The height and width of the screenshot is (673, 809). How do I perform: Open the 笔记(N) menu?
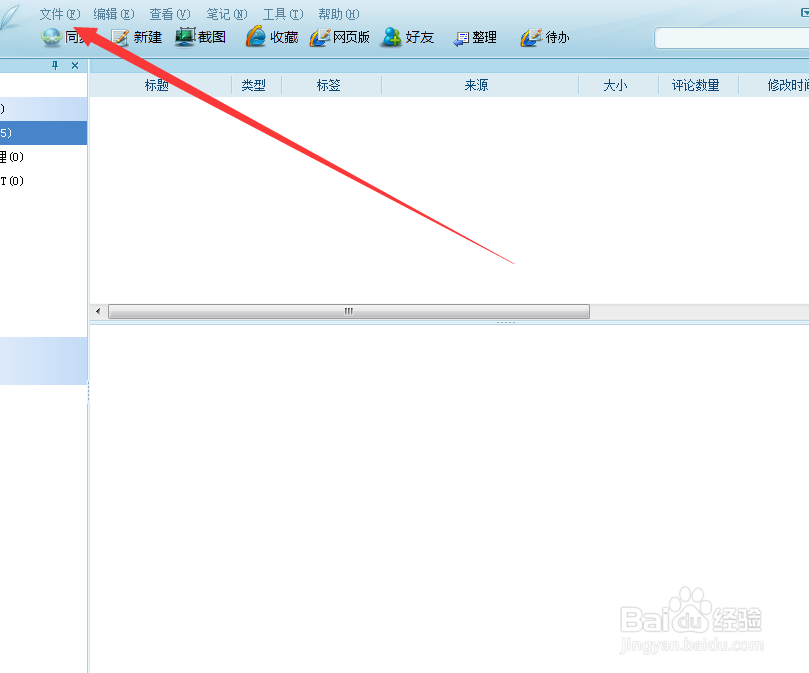(226, 14)
